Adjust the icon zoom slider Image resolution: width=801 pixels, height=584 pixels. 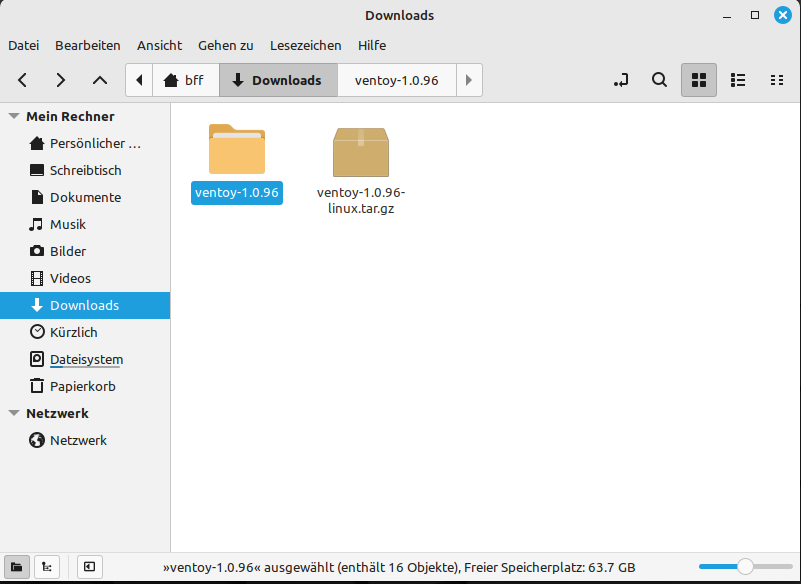745,567
